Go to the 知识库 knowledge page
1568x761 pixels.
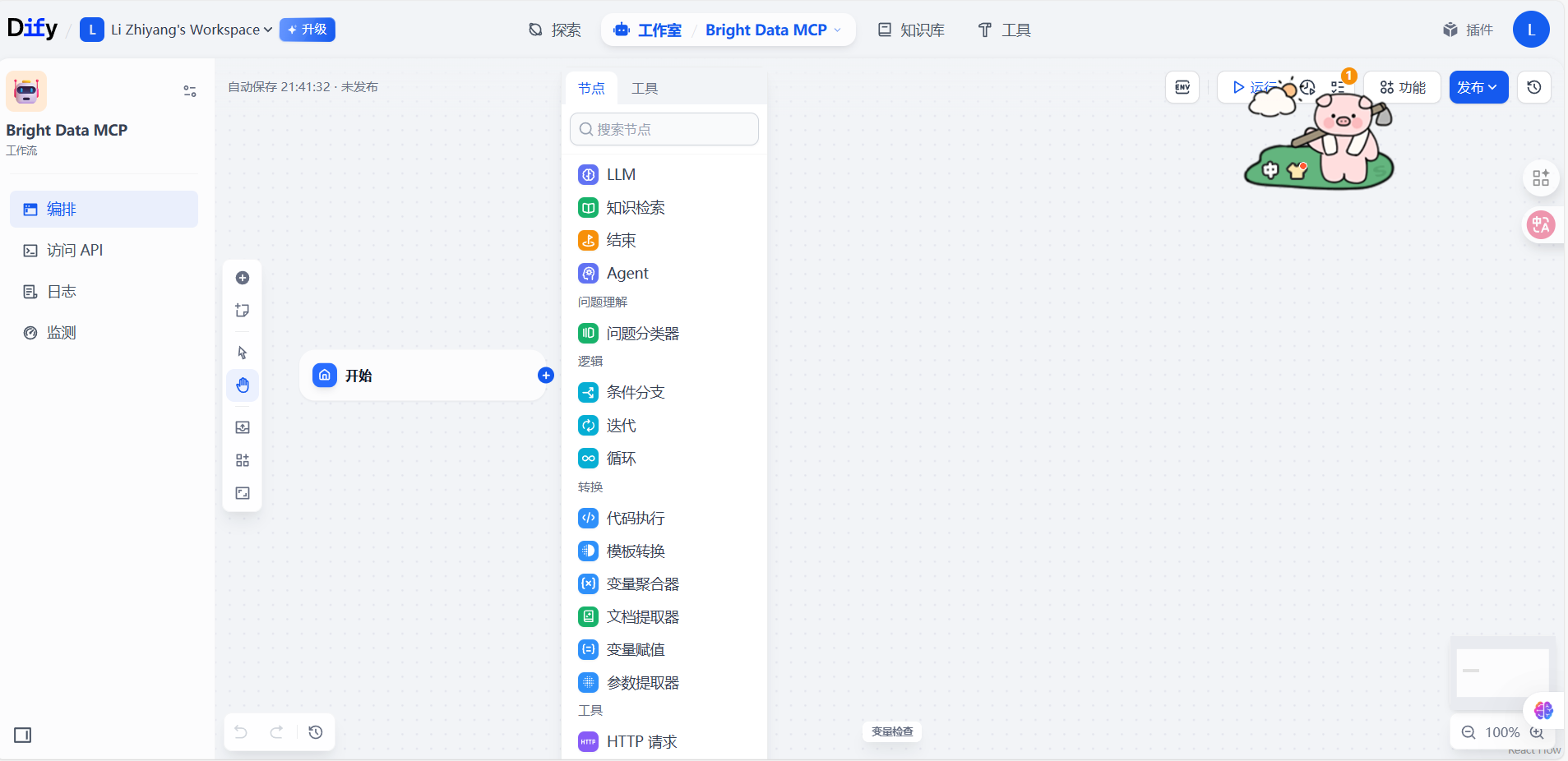click(x=912, y=30)
